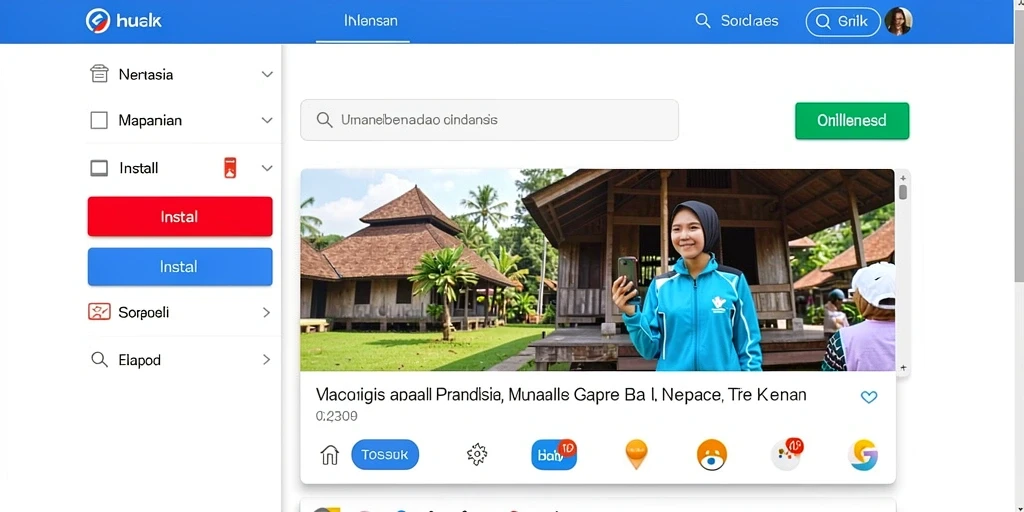Viewport: 1024px width, 512px height.
Task: Focus the Umaneibenadao cindansis search field
Action: (489, 120)
